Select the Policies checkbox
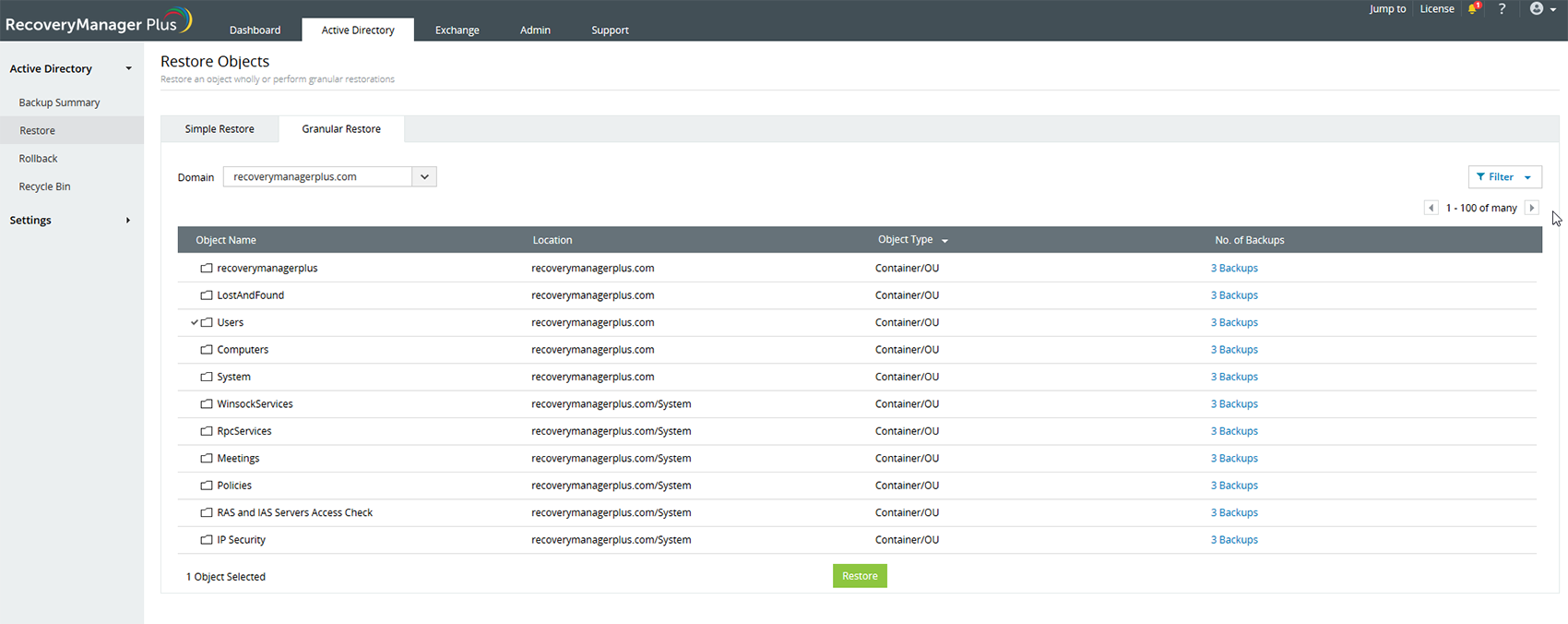This screenshot has height=624, width=1568. coord(207,486)
